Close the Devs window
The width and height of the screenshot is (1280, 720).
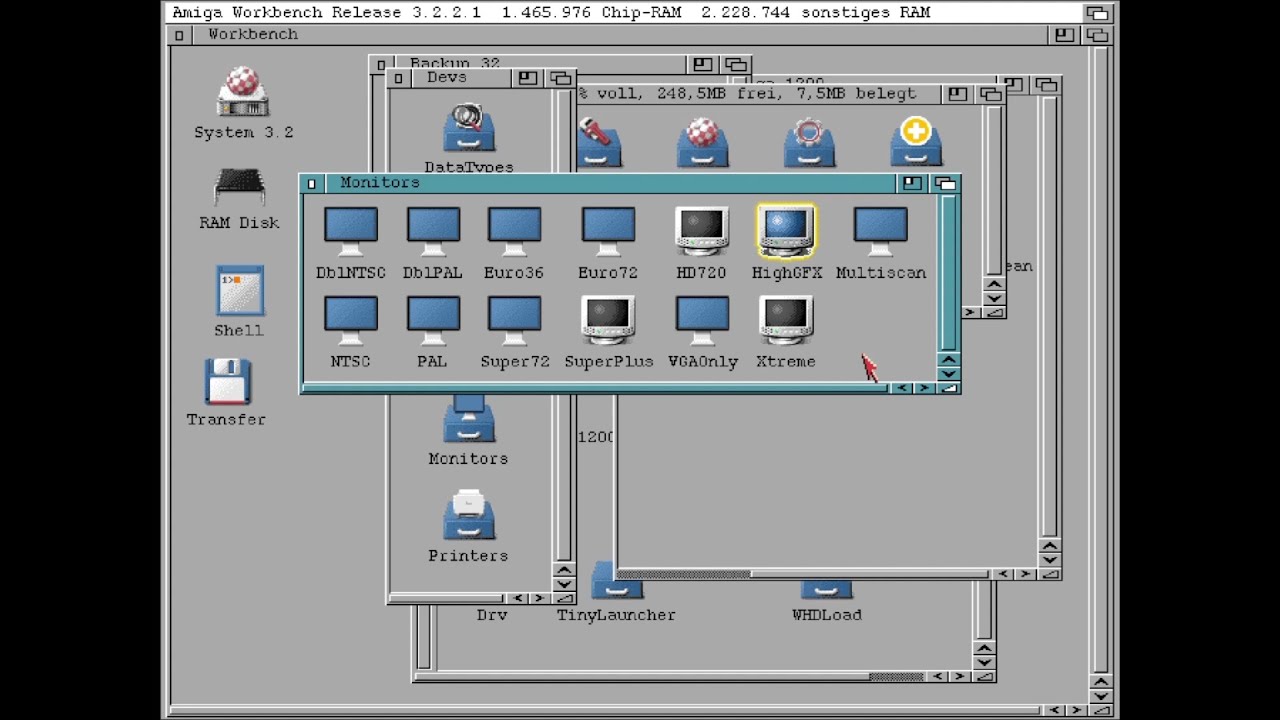coord(398,78)
